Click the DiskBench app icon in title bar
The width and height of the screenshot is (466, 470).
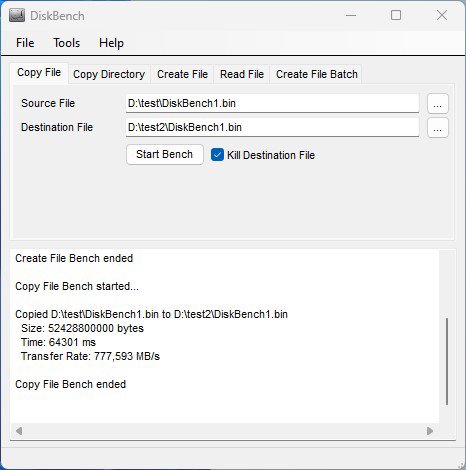pos(17,15)
